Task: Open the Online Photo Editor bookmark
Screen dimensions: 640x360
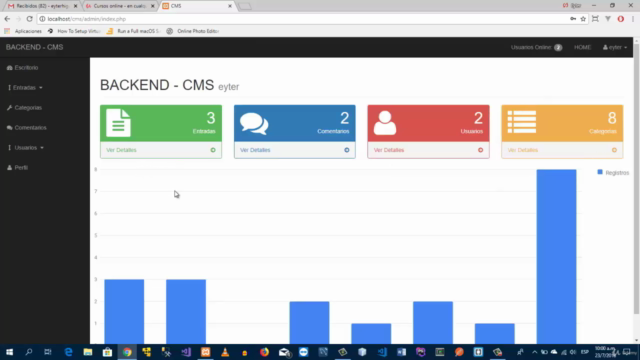Action: pos(193,31)
